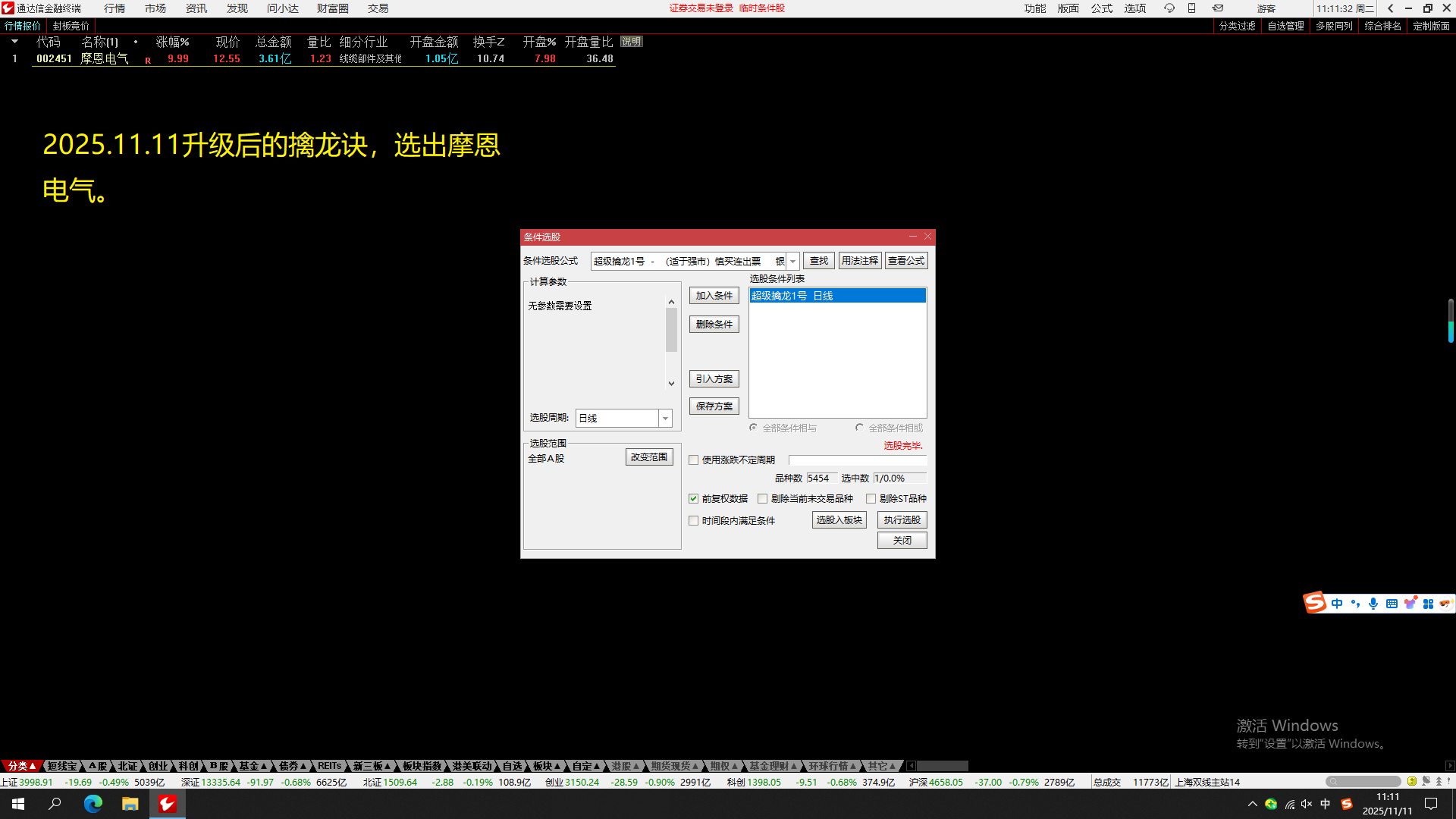The height and width of the screenshot is (819, 1456).
Task: Click the 改变范围 button
Action: [649, 457]
